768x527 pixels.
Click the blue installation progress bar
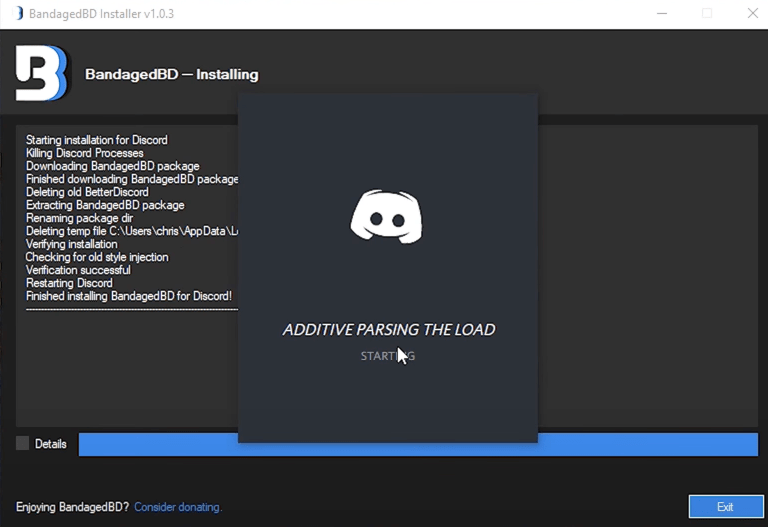[x=418, y=444]
